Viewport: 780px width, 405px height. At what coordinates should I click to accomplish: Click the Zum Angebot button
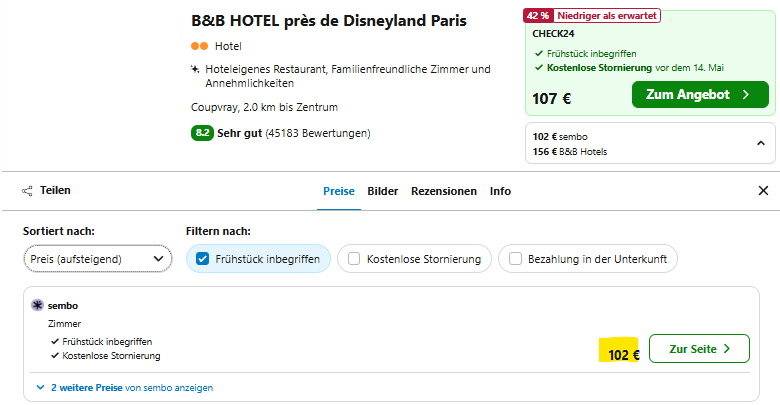point(700,95)
